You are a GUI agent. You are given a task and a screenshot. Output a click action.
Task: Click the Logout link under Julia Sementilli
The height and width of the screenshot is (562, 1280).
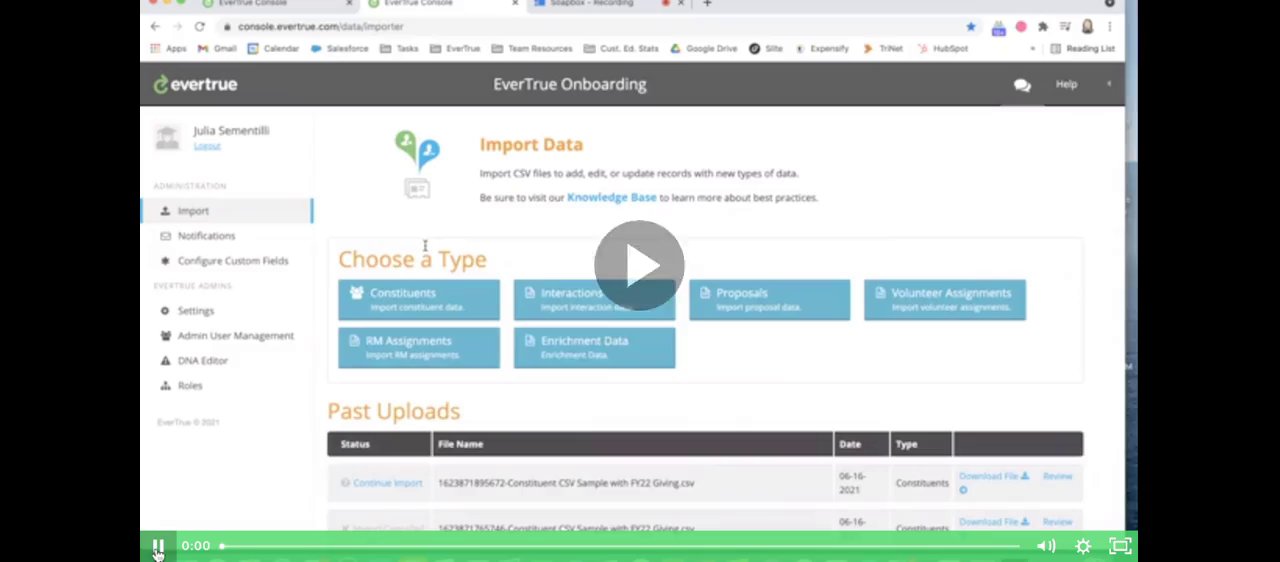coord(207,146)
